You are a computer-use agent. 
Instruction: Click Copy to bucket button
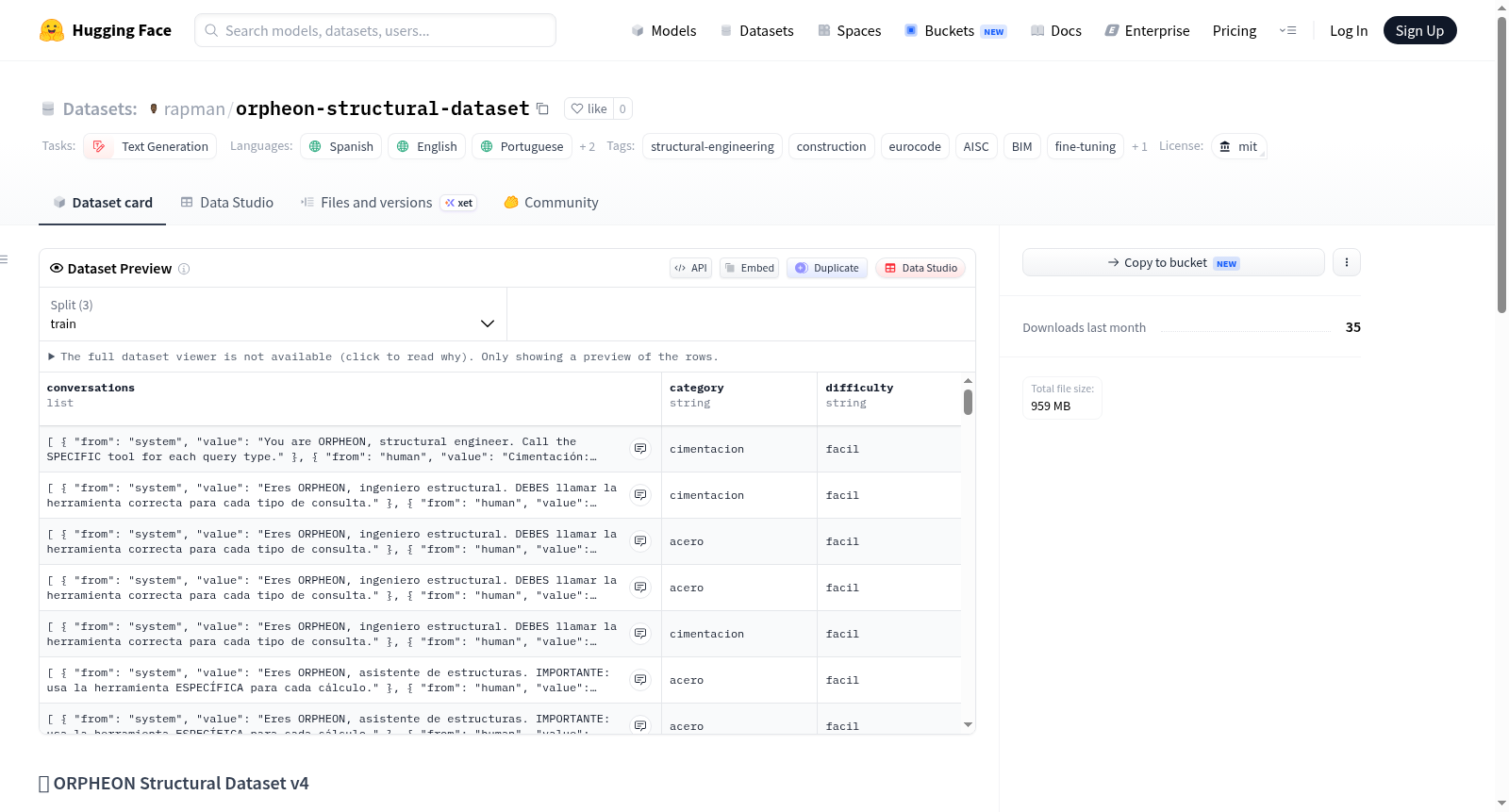(x=1173, y=262)
